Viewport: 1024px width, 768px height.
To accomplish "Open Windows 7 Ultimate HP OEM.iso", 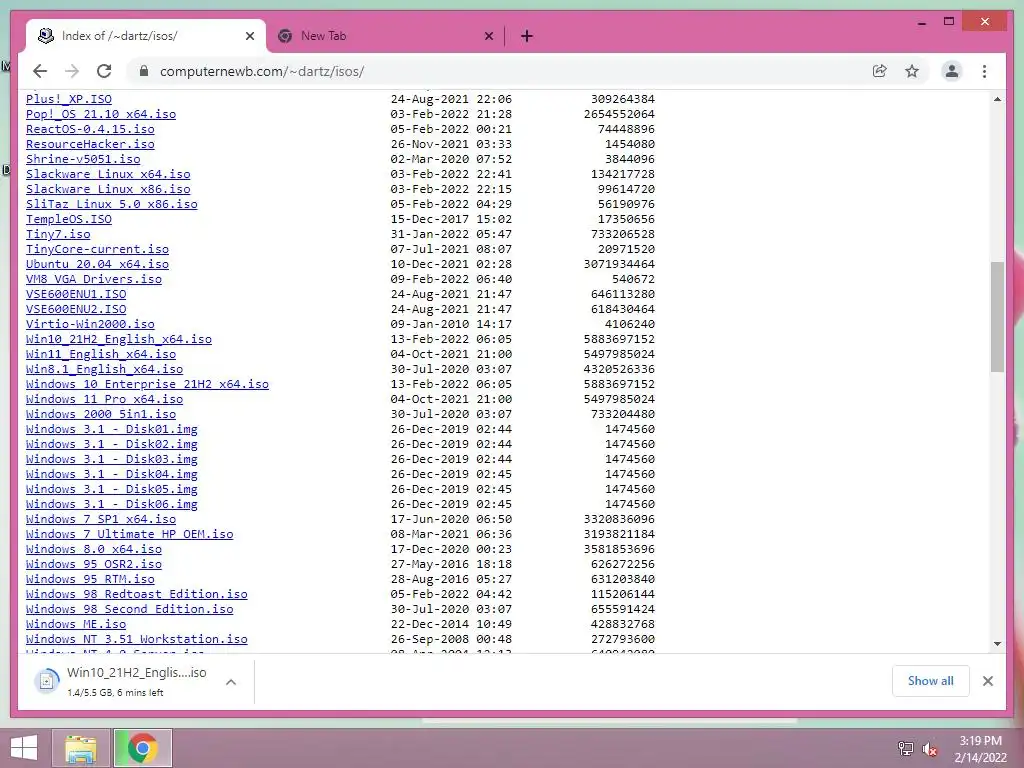I will coord(129,535).
